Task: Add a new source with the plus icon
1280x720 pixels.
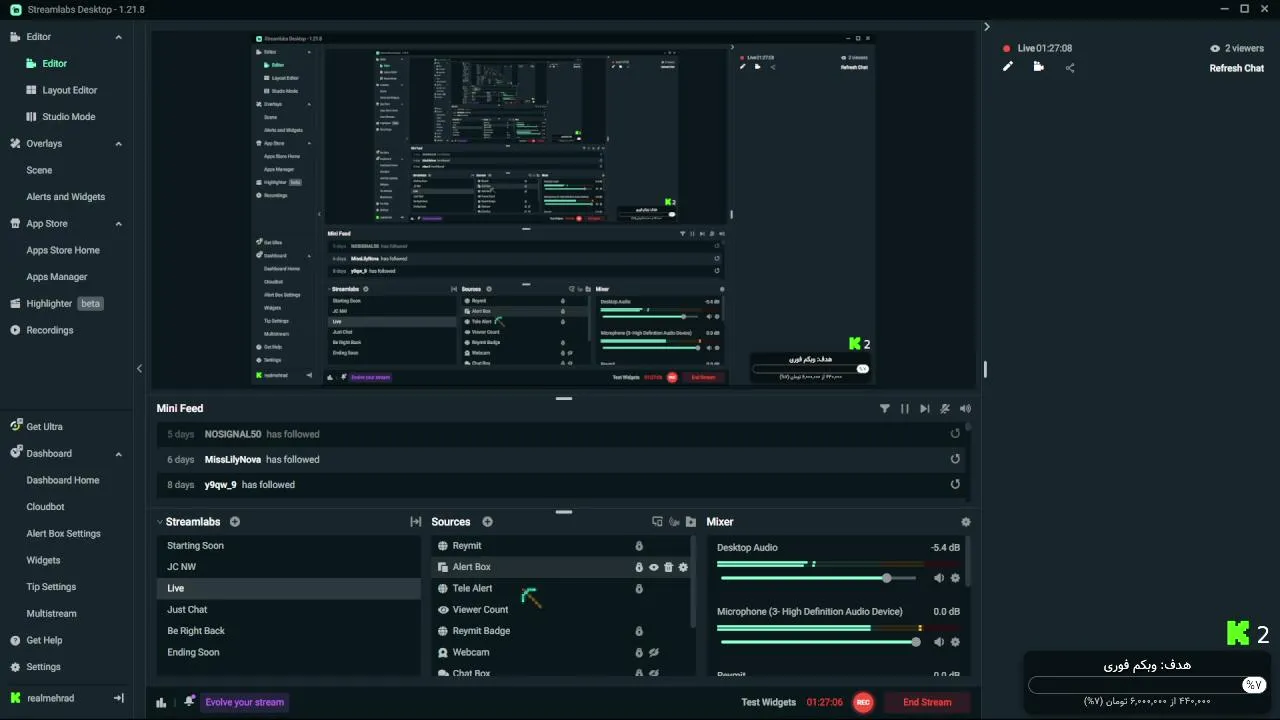Action: click(x=488, y=522)
